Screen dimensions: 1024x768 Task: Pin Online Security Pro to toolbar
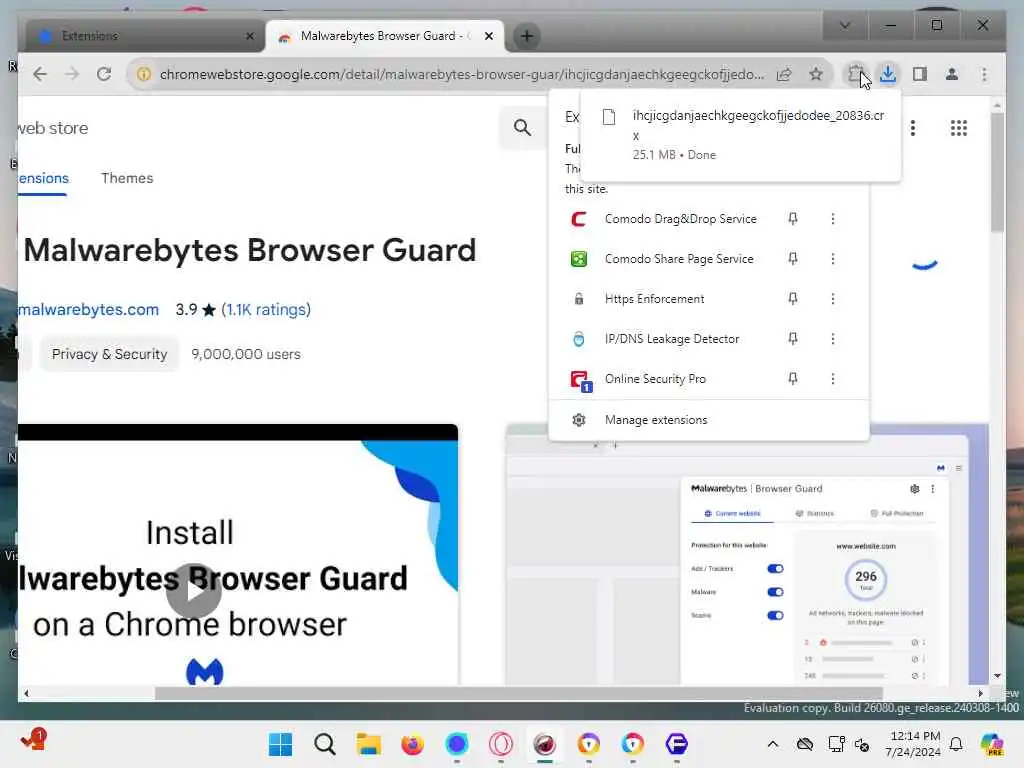pos(793,379)
